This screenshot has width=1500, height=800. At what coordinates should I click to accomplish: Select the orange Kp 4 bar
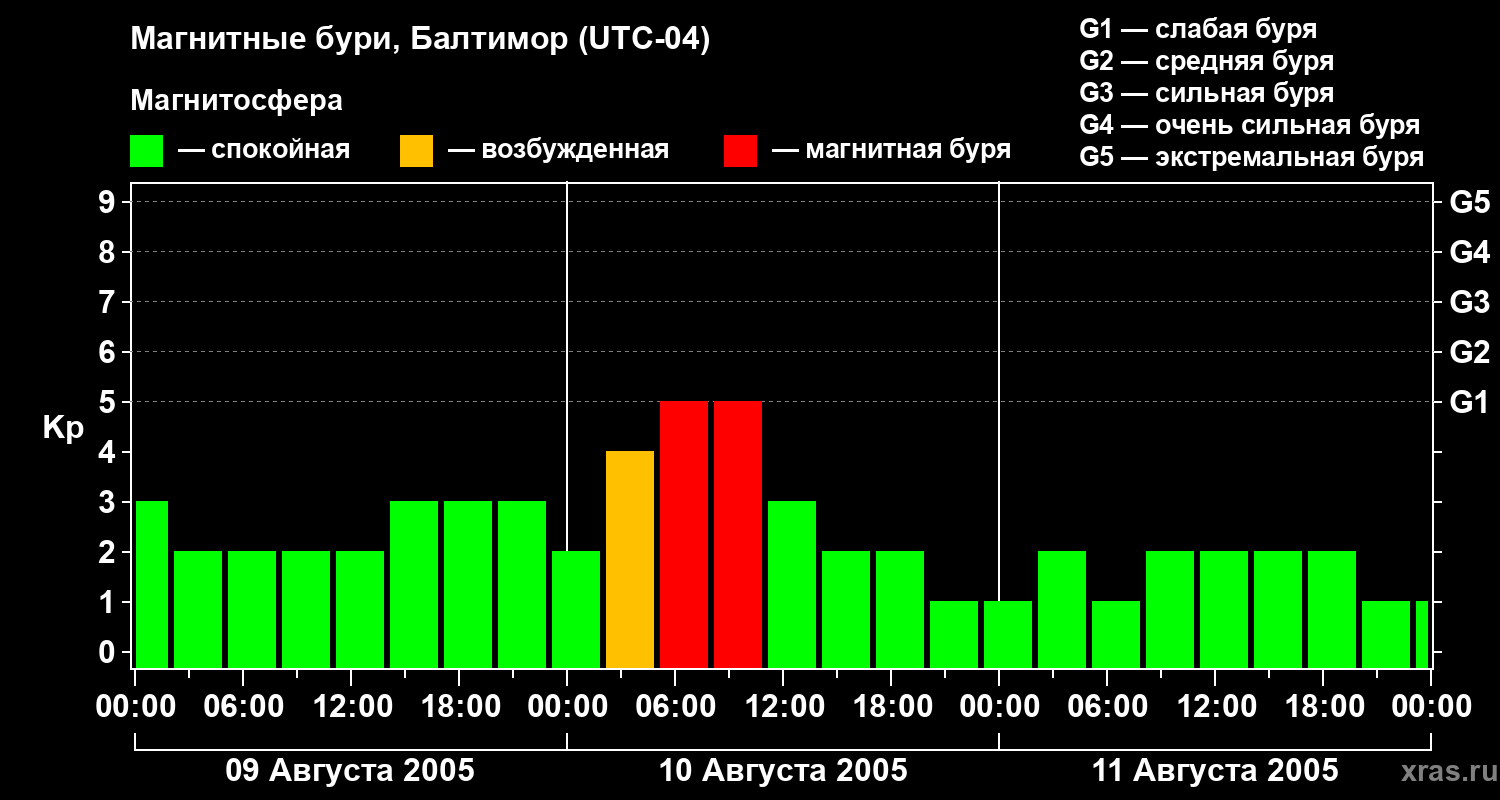click(x=630, y=559)
